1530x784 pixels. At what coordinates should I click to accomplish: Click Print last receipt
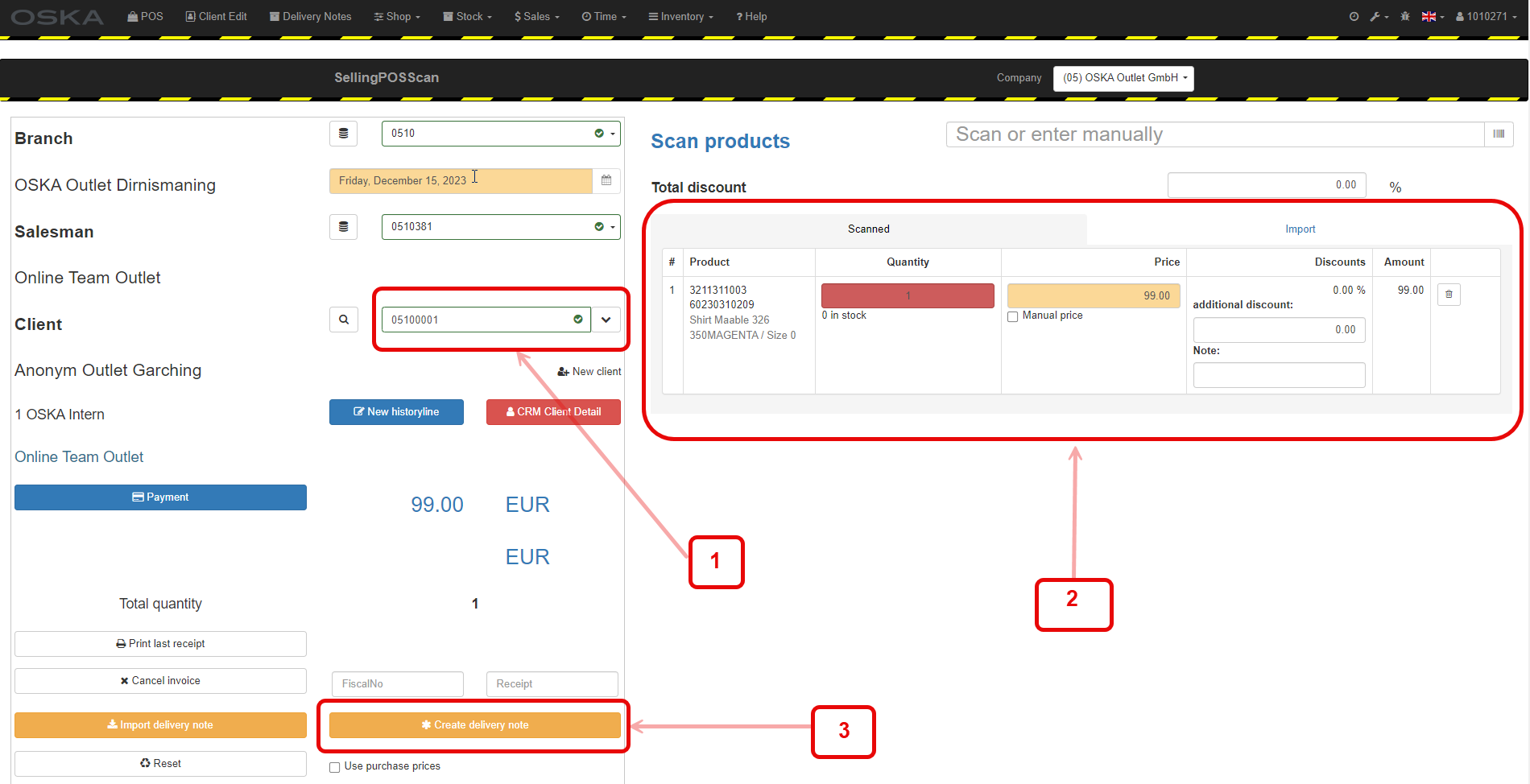coord(160,644)
